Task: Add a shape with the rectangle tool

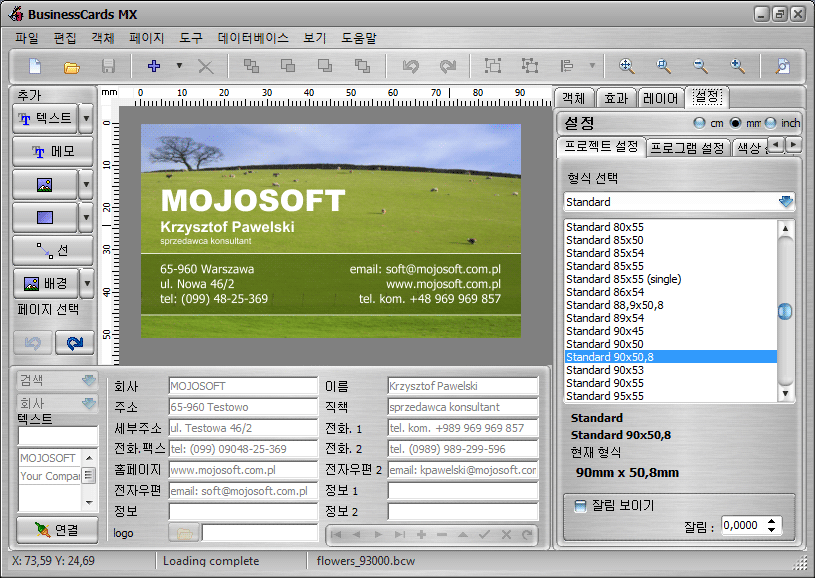Action: click(x=45, y=217)
